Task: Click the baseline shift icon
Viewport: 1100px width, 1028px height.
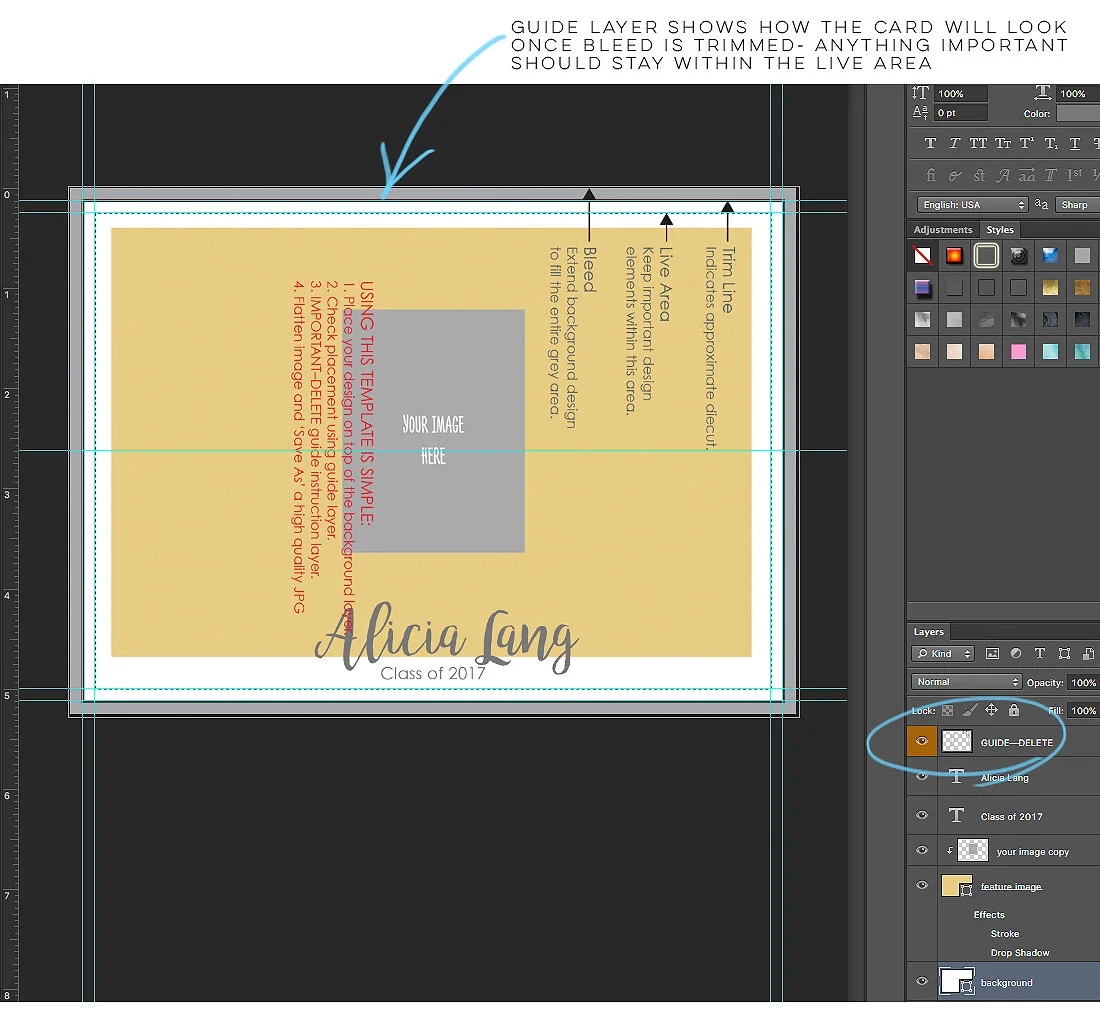Action: tap(920, 112)
